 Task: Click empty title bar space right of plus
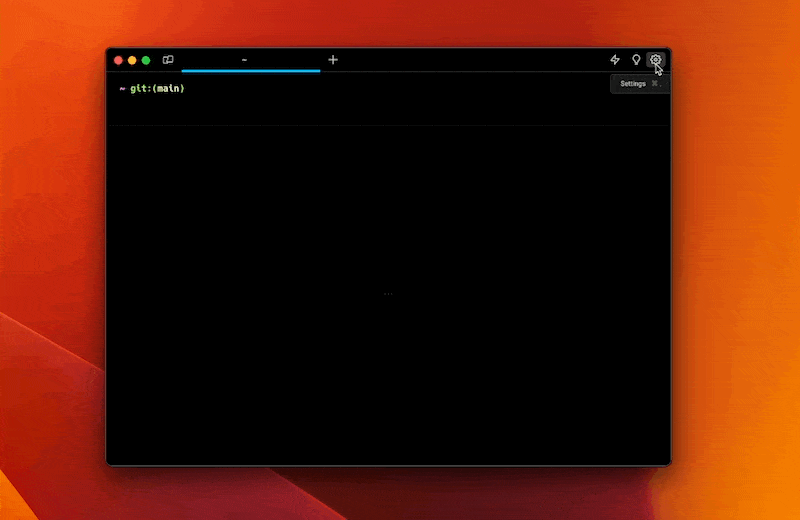coord(470,60)
